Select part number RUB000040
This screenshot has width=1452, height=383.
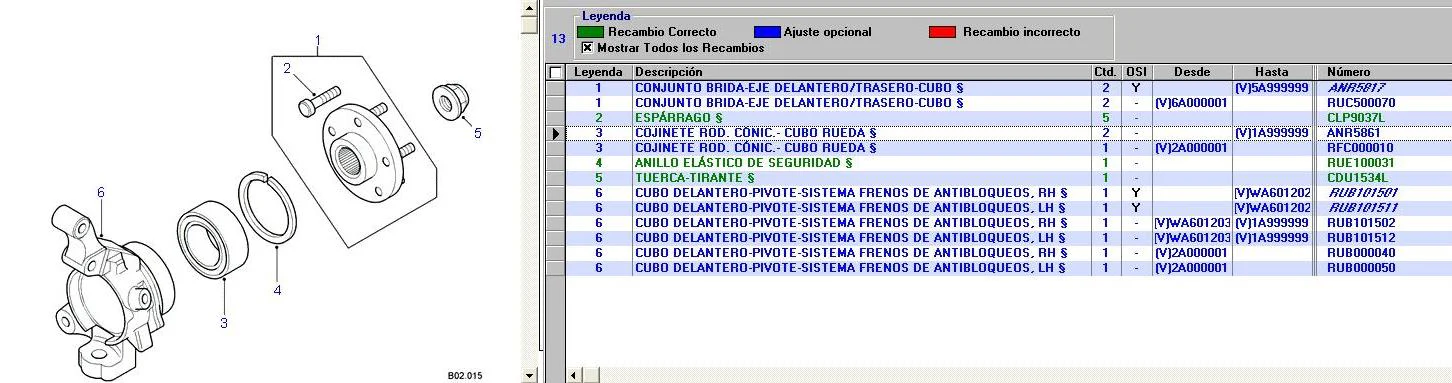(x=1360, y=253)
